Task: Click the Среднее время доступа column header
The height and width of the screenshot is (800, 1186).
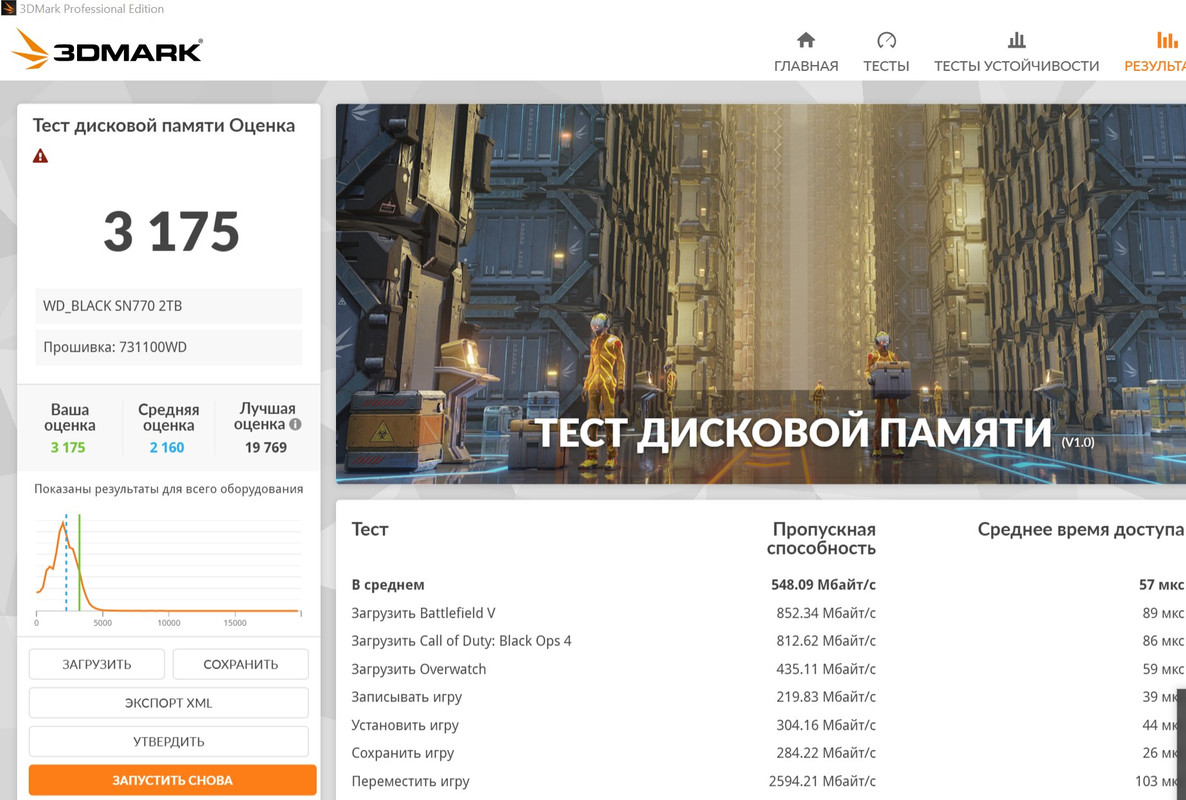Action: point(1081,529)
